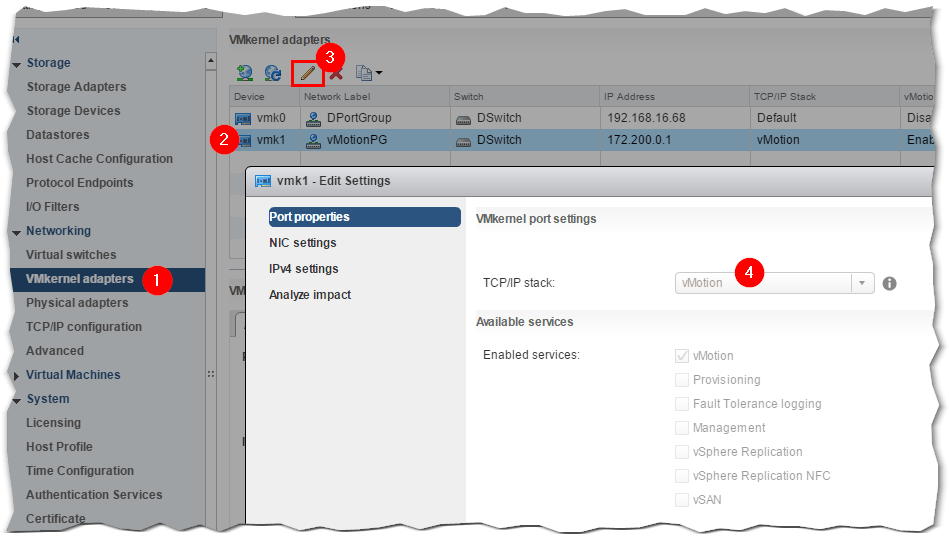The image size is (949, 542).
Task: Click the navigator collapse pin icon
Action: click(x=16, y=39)
